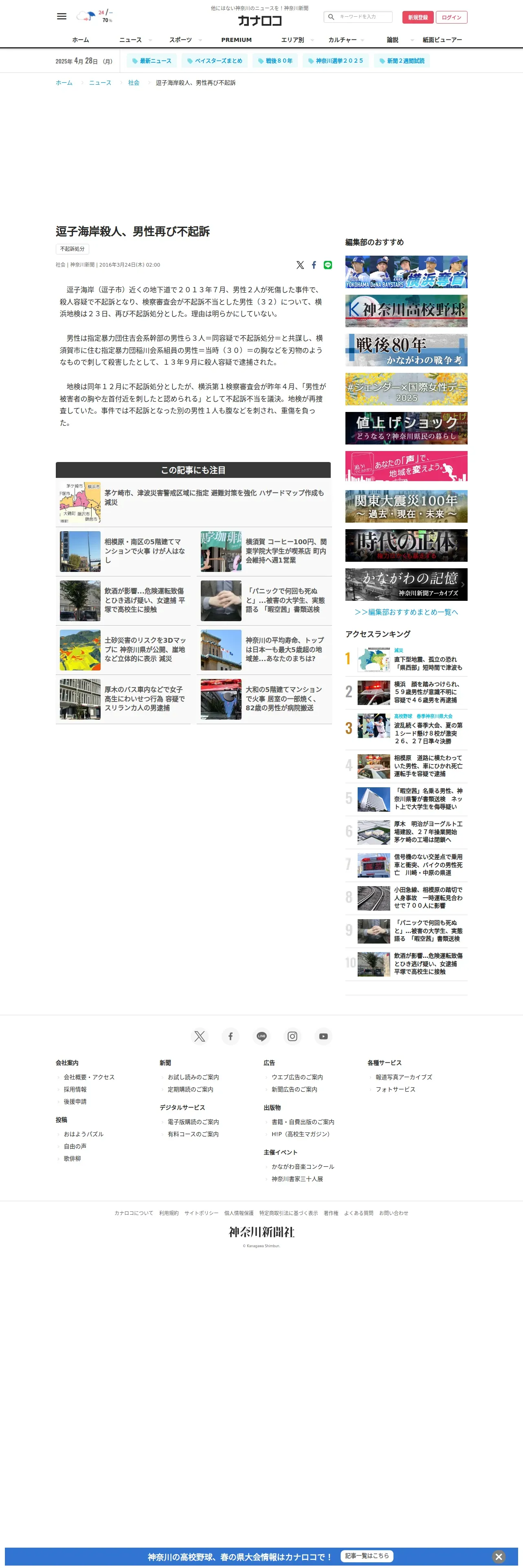Select the 新聞２週間試読 tag
523x1568 pixels.
402,61
